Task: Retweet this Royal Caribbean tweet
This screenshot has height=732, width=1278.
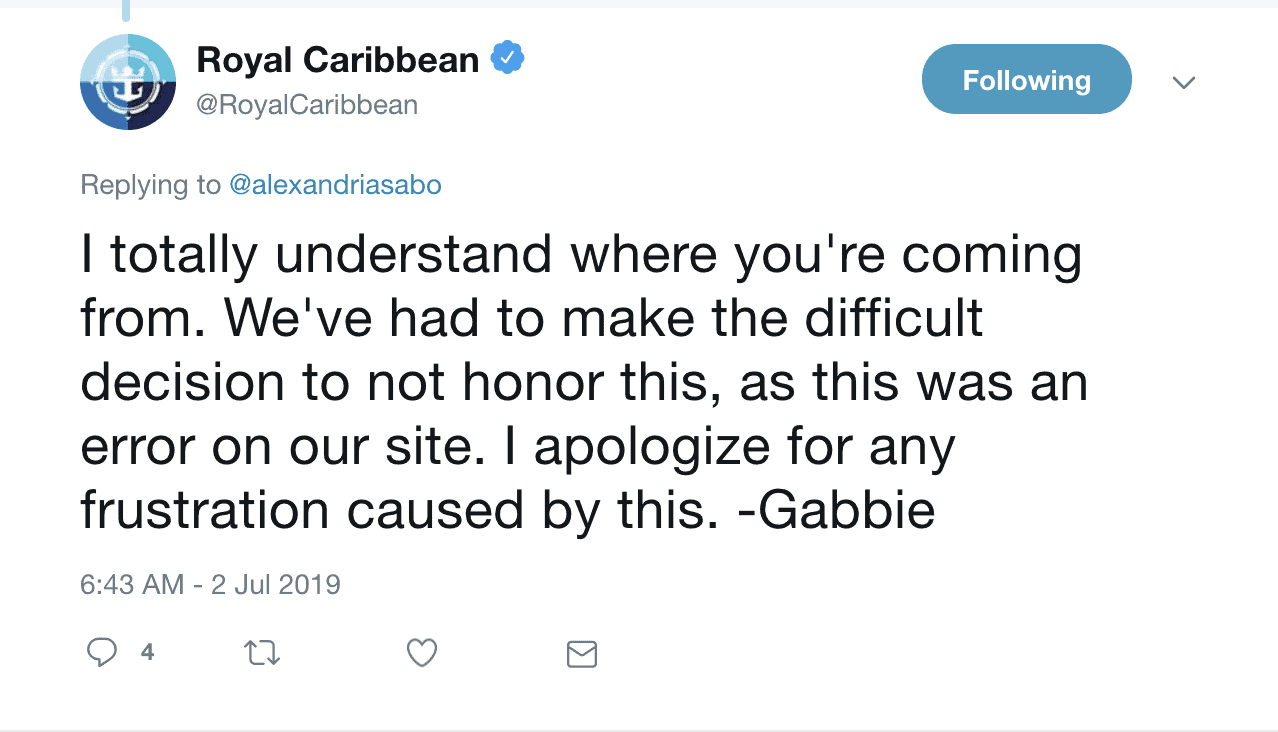Action: coord(262,653)
